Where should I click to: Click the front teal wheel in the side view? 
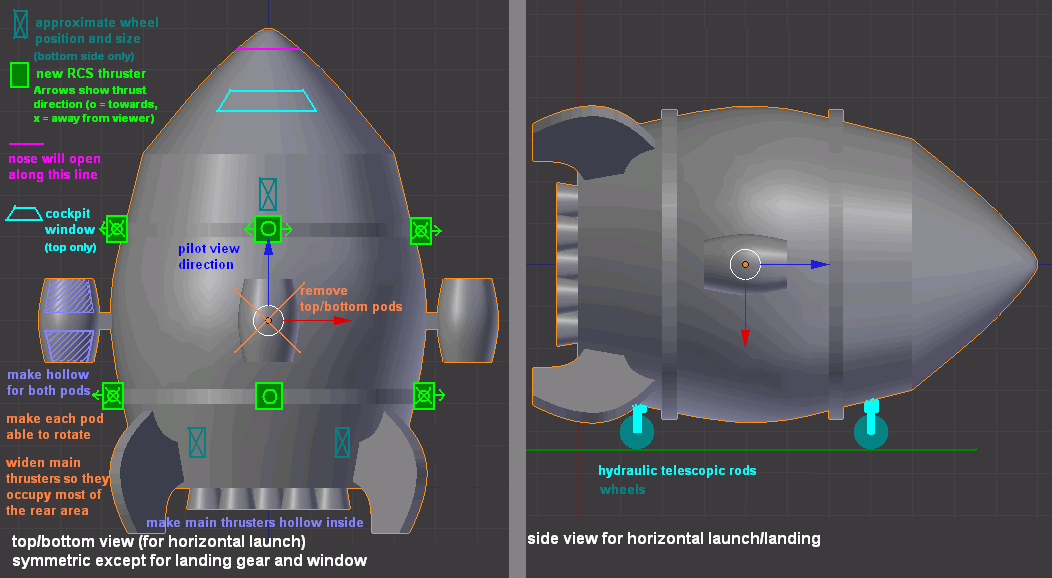(871, 432)
